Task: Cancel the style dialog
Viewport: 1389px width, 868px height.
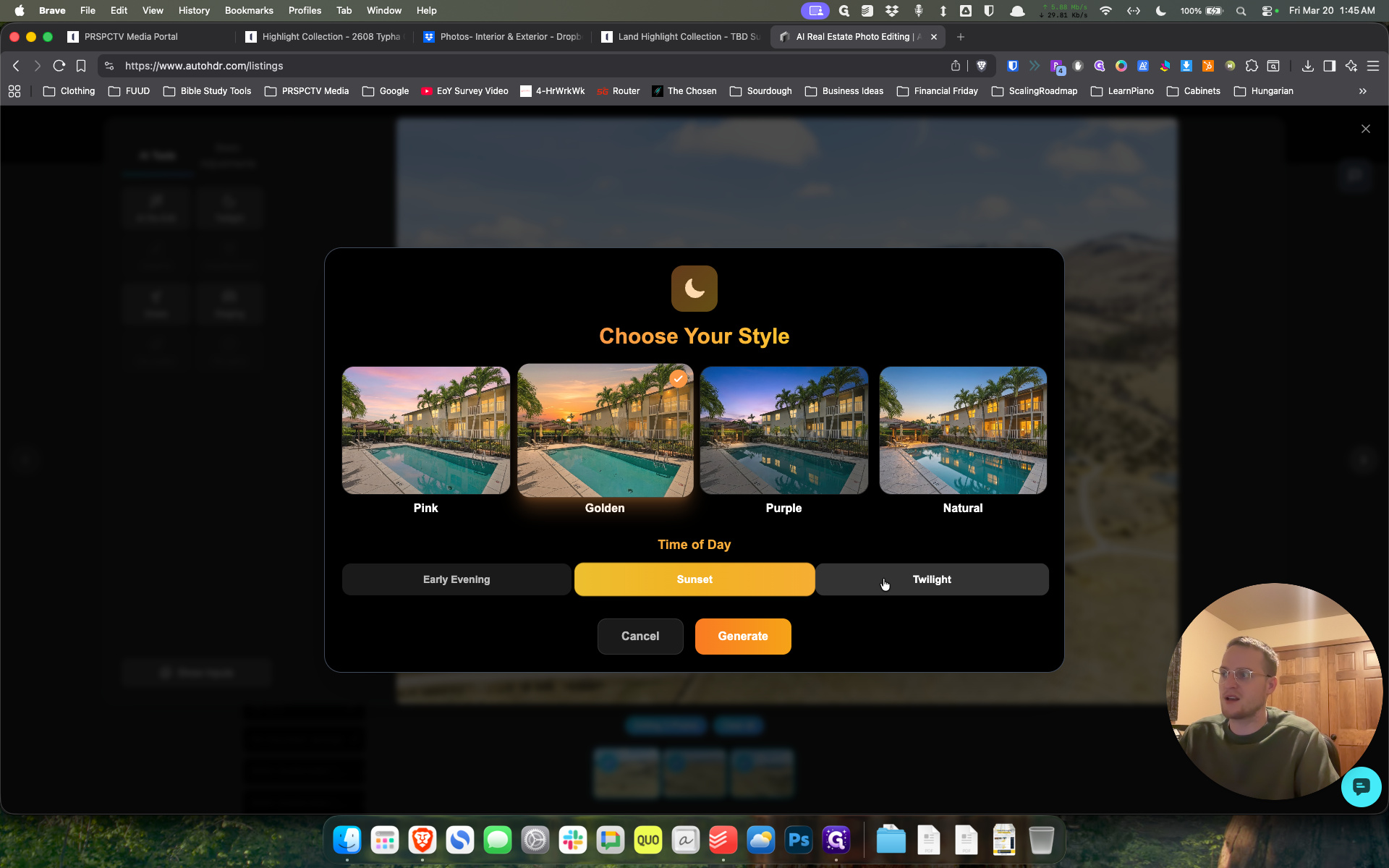Action: pyautogui.click(x=640, y=637)
